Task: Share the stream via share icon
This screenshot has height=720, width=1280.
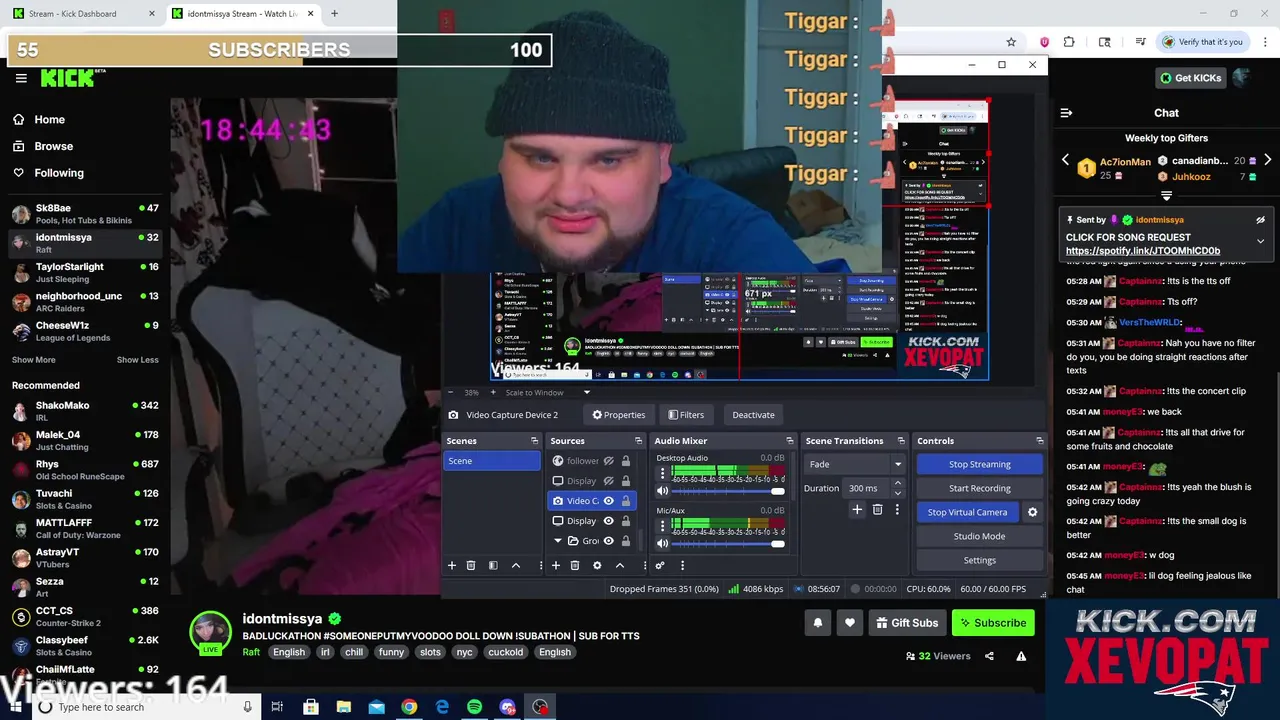Action: [x=989, y=656]
